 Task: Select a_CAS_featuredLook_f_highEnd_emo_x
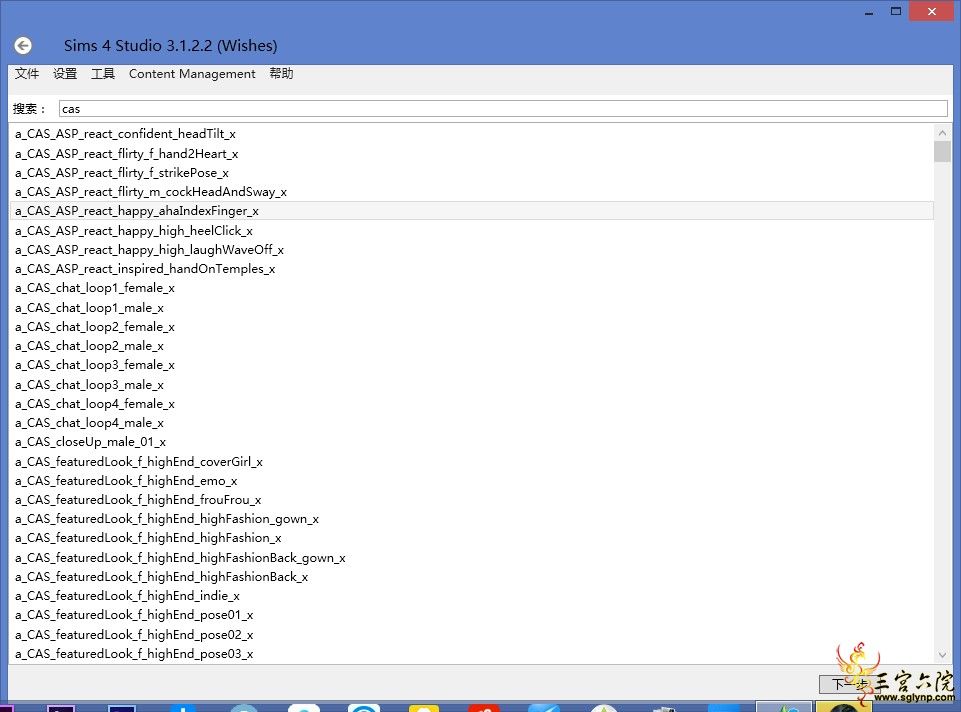pos(471,480)
